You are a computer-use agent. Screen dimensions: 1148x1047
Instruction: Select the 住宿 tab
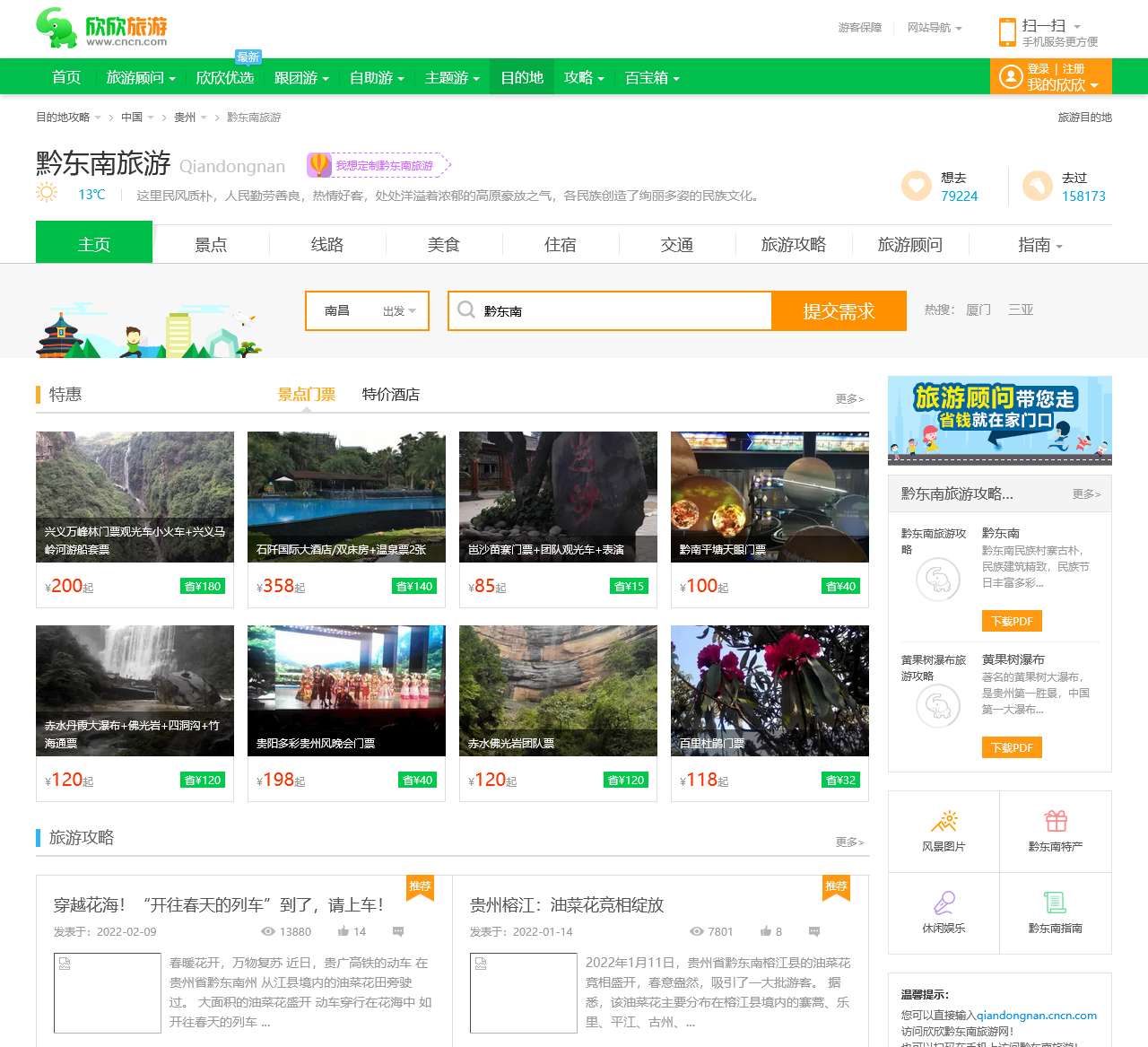[561, 244]
